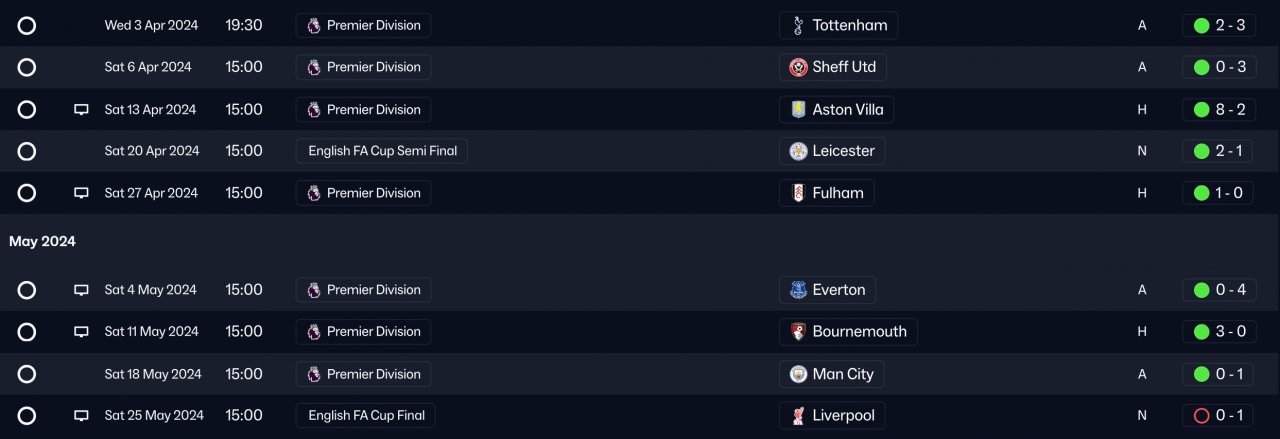The image size is (1280, 439).
Task: Open the English FA Cup Semi Final competition
Action: tap(382, 151)
